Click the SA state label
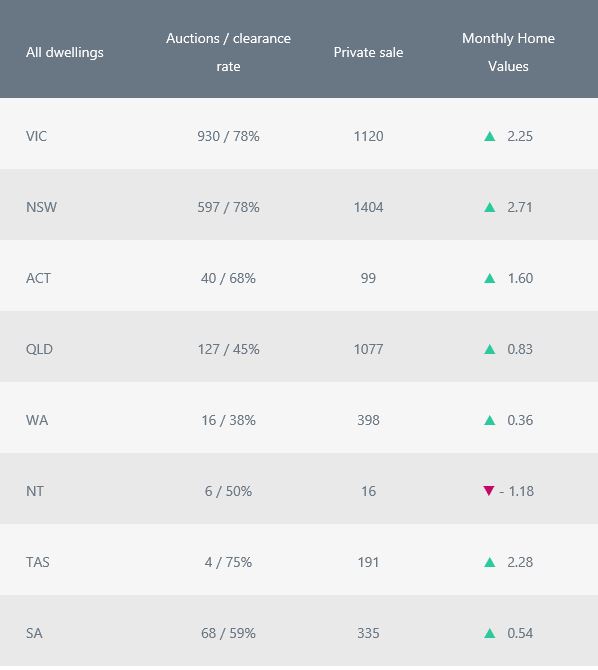598x670 pixels. coord(34,633)
